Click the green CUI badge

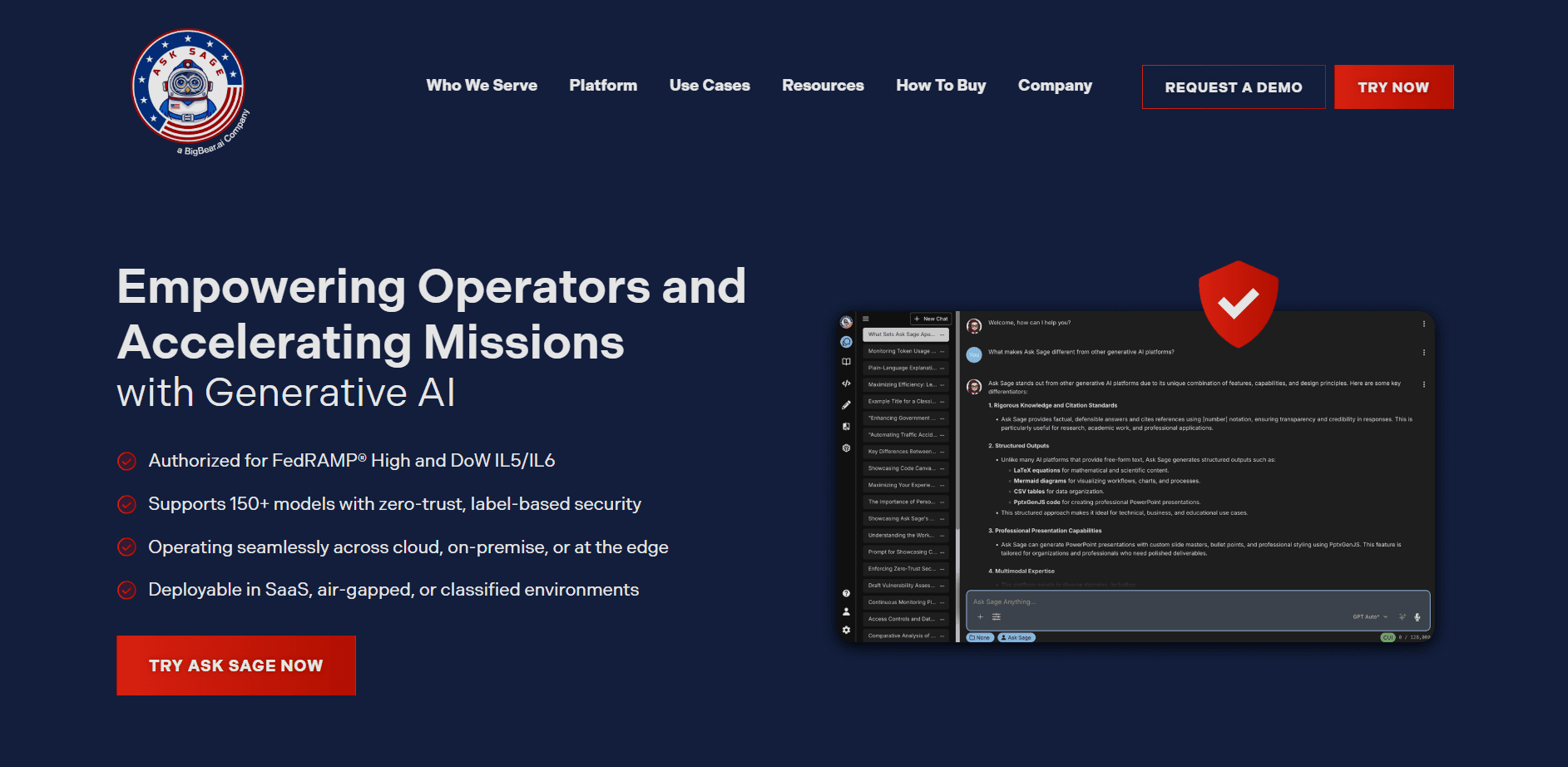click(1387, 638)
